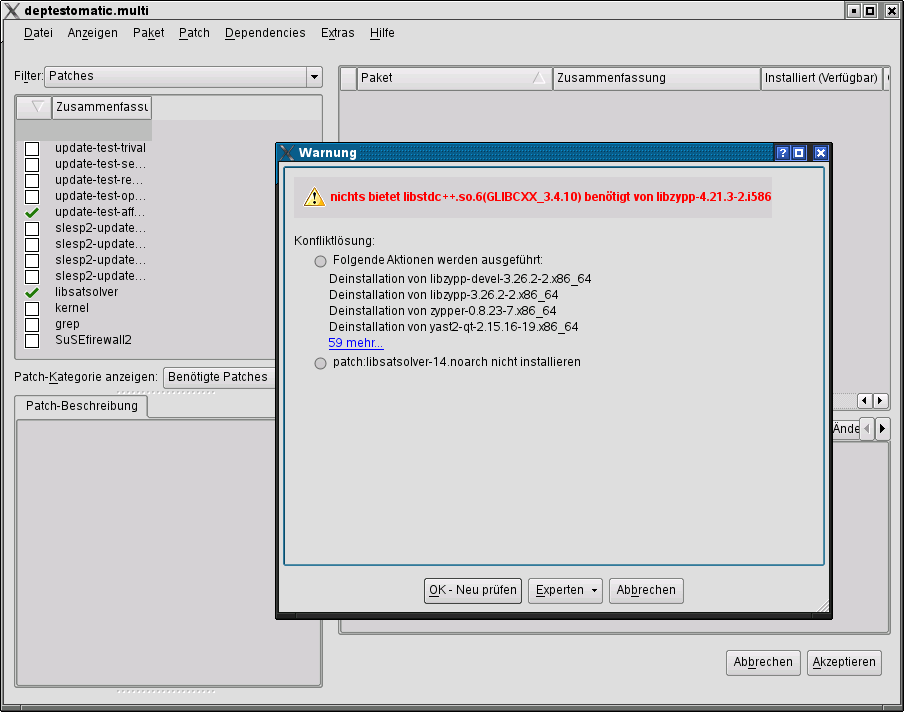
Task: Click the green checkmark next to libsatsolver
Action: coord(32,292)
